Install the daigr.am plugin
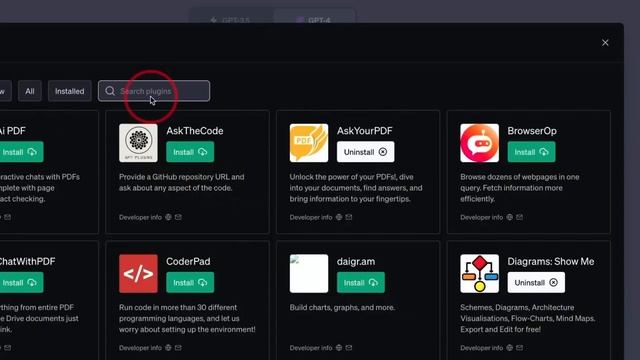The image size is (640, 360). (x=360, y=282)
